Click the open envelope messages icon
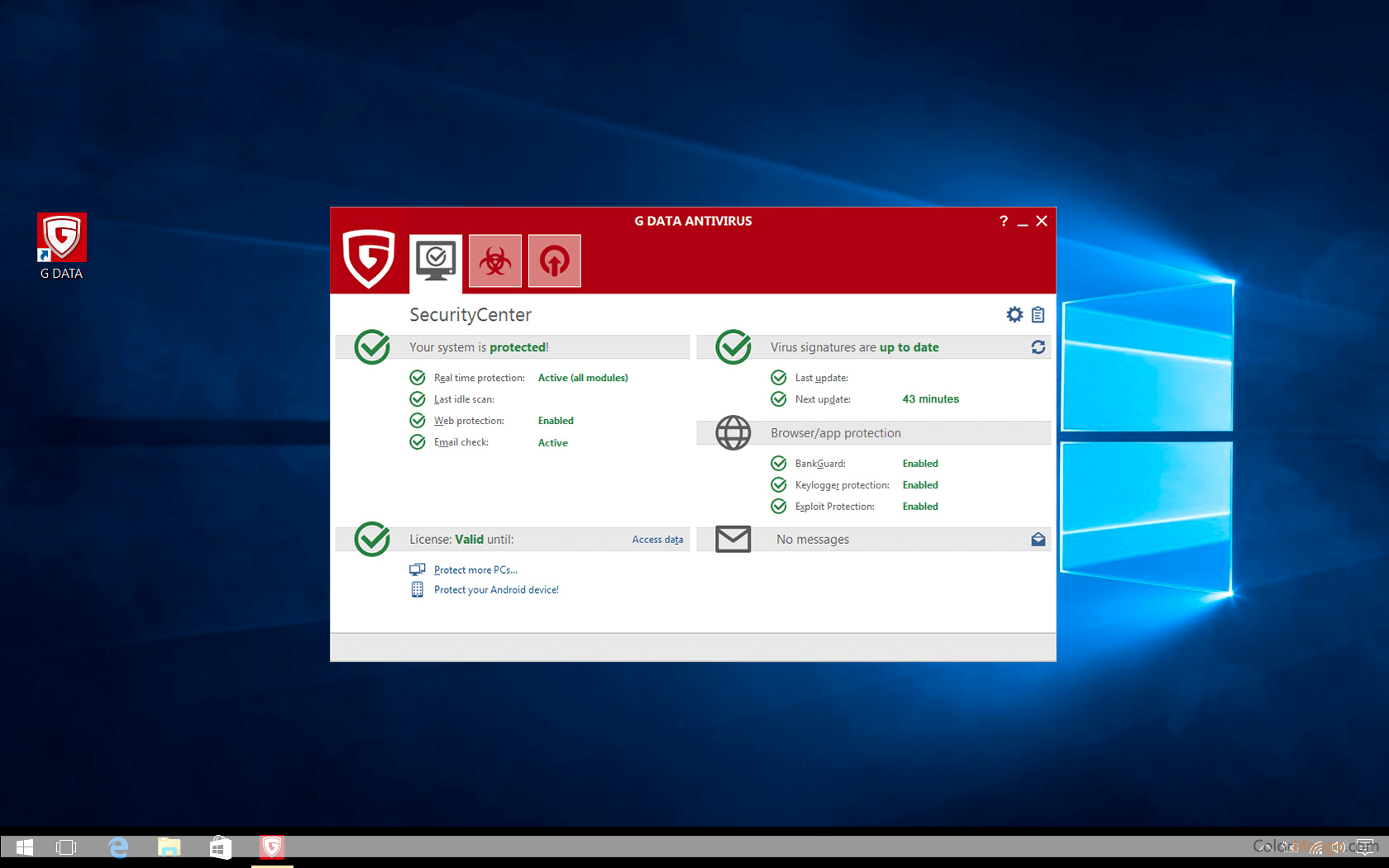This screenshot has height=868, width=1389. pyautogui.click(x=1038, y=540)
